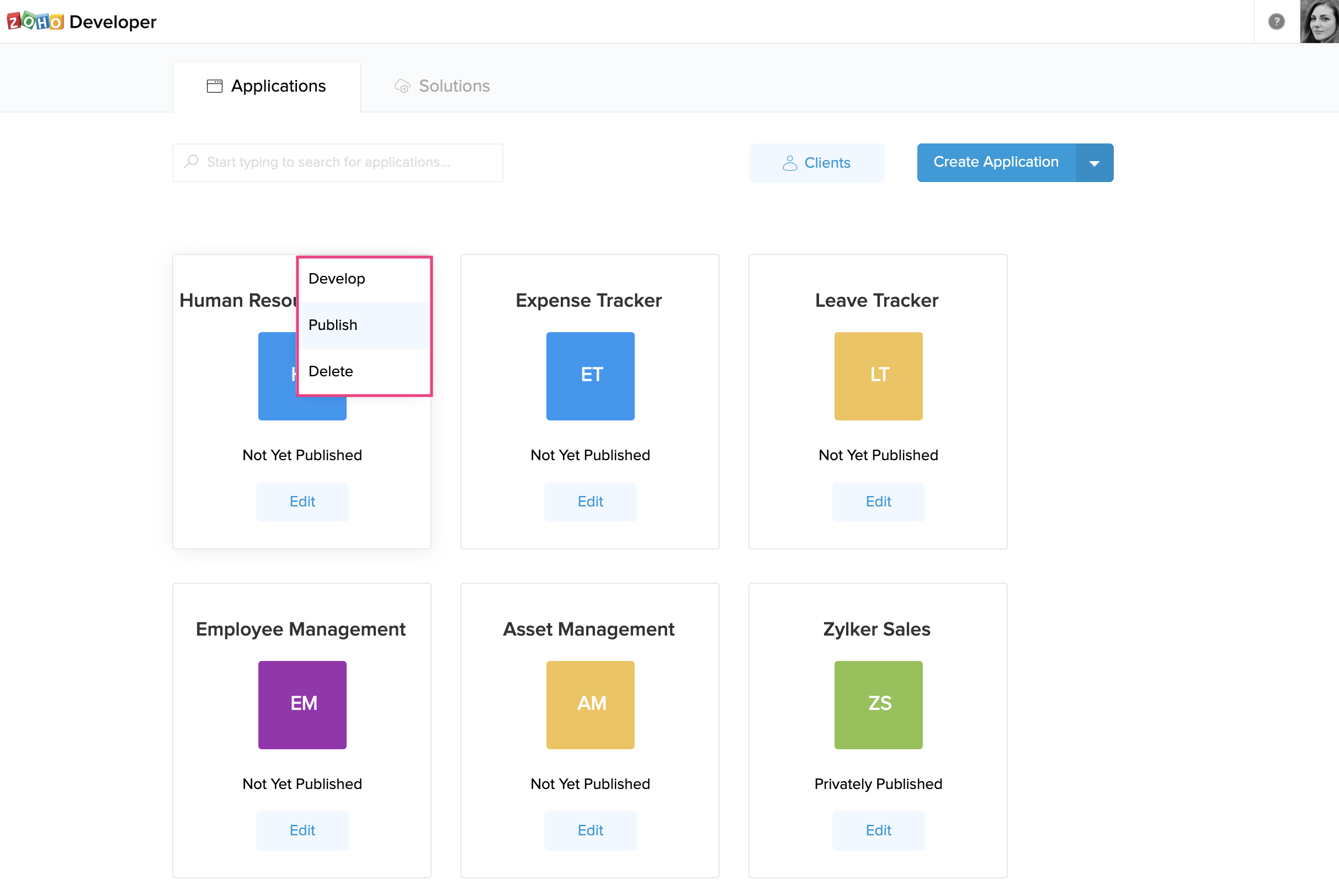1339x896 pixels.
Task: Open the Employee Management EM icon
Action: 302,705
